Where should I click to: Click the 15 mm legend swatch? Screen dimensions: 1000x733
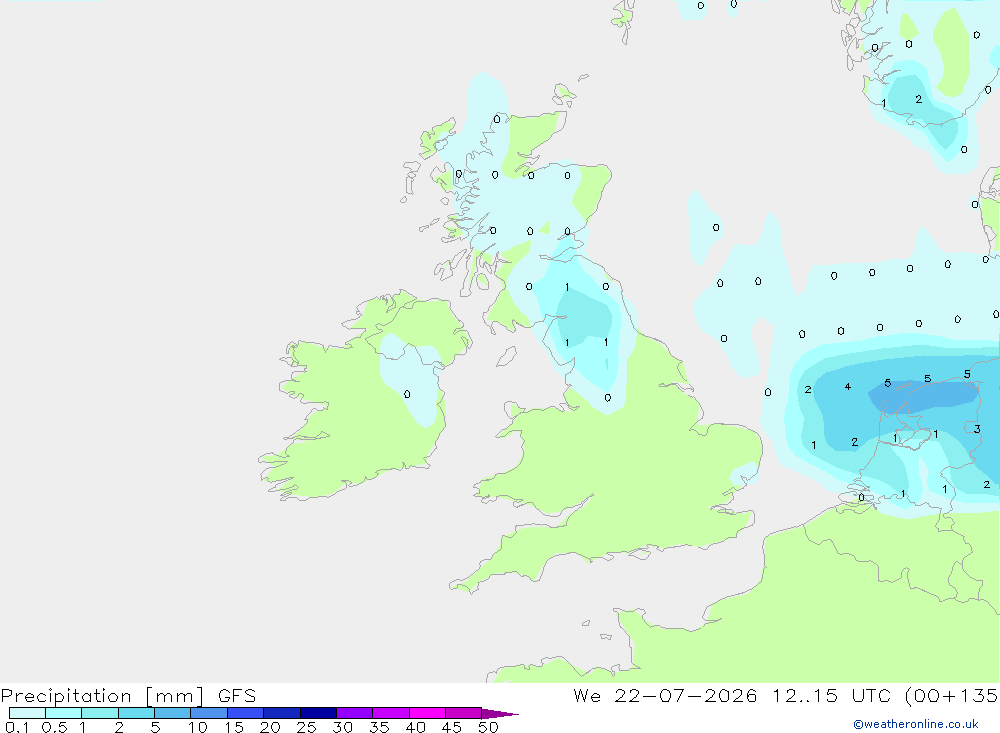(246, 713)
